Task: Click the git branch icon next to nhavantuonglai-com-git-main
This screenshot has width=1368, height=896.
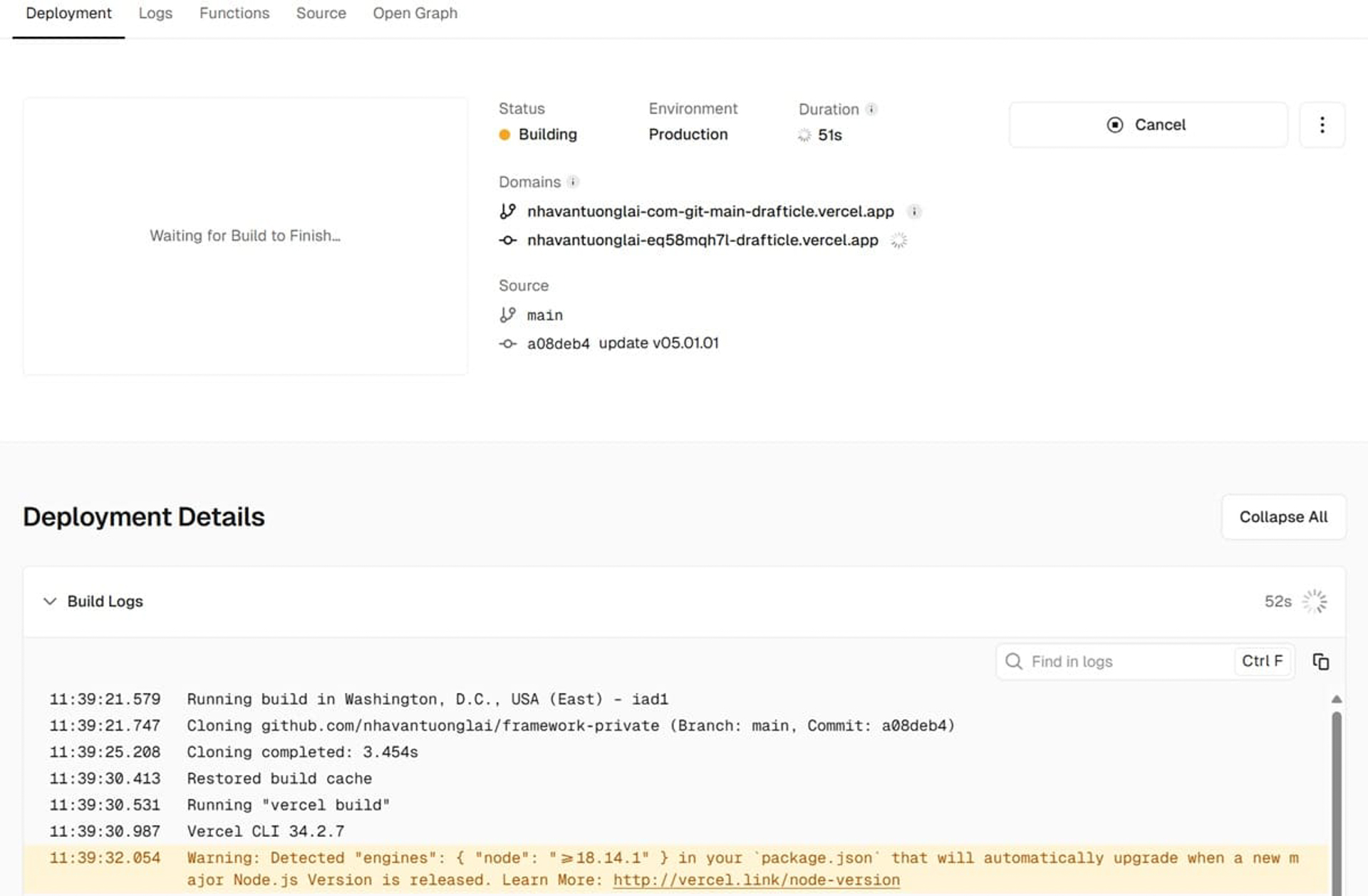Action: [506, 211]
